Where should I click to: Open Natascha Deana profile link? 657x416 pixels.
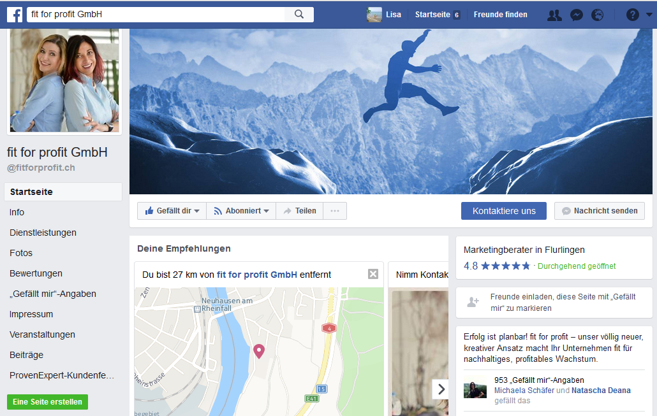[601, 390]
